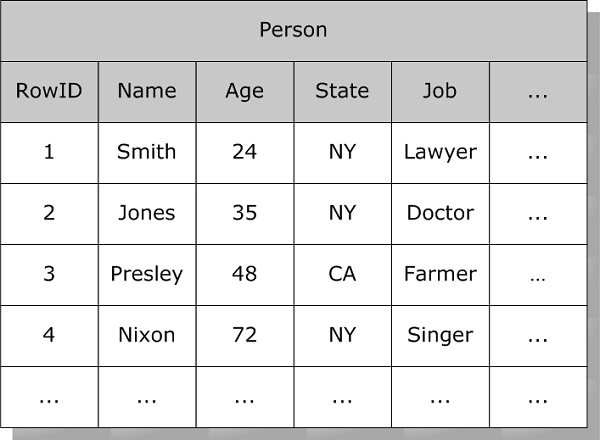
Task: Click the age 24 cell
Action: coord(244,152)
